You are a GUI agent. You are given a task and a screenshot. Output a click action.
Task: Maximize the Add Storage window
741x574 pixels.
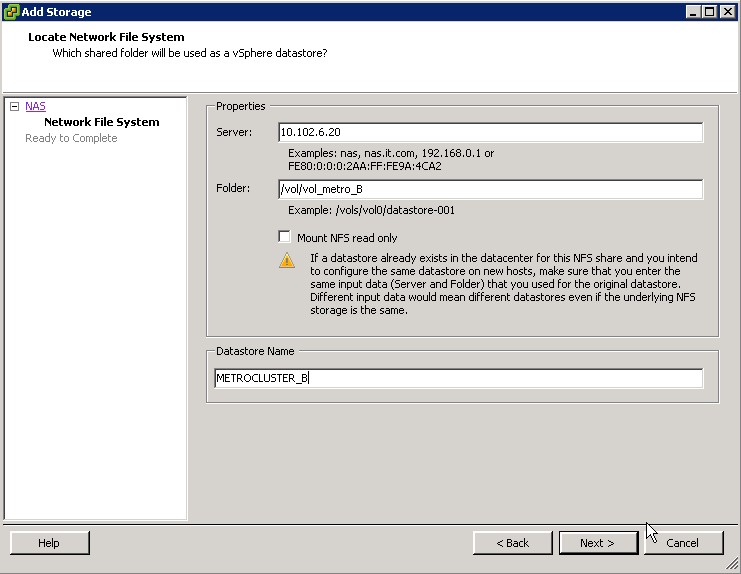point(710,12)
